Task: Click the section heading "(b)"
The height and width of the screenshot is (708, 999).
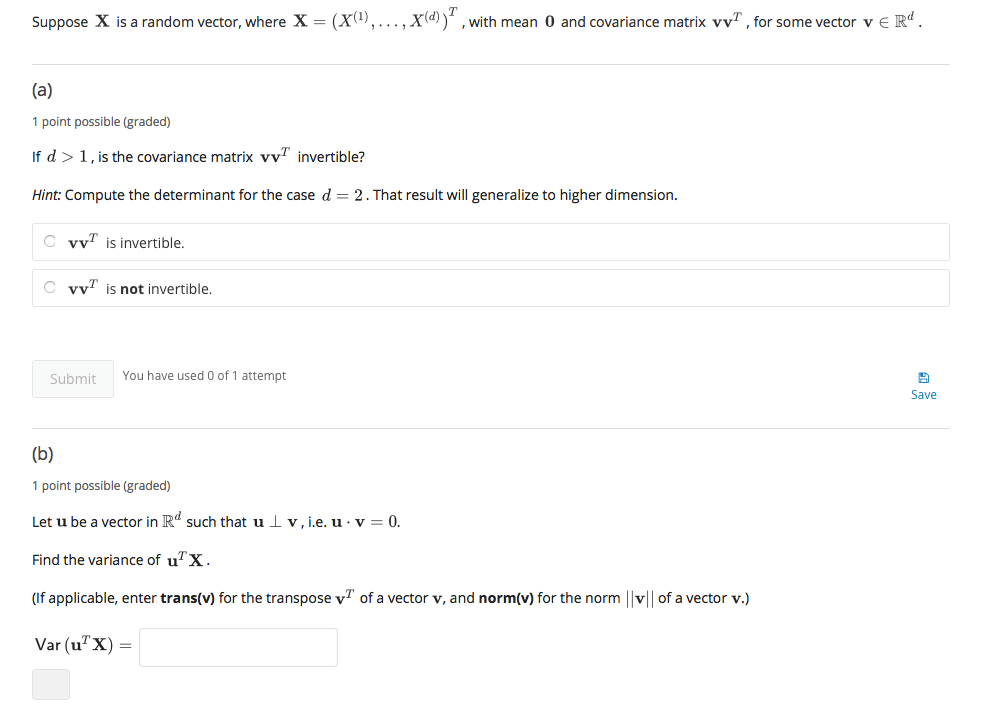Action: coord(44,453)
